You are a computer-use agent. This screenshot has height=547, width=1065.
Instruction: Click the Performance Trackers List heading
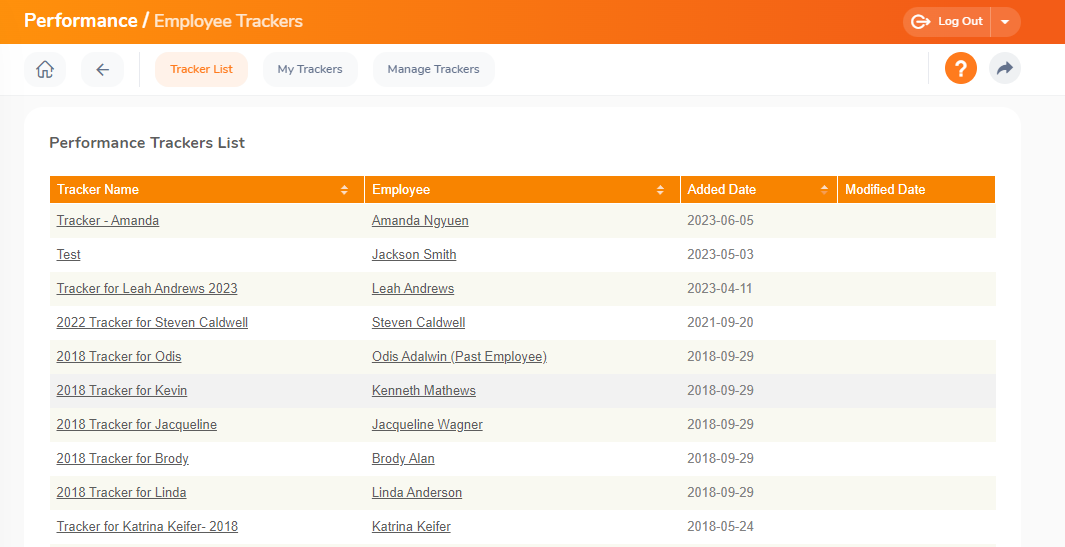coord(147,143)
